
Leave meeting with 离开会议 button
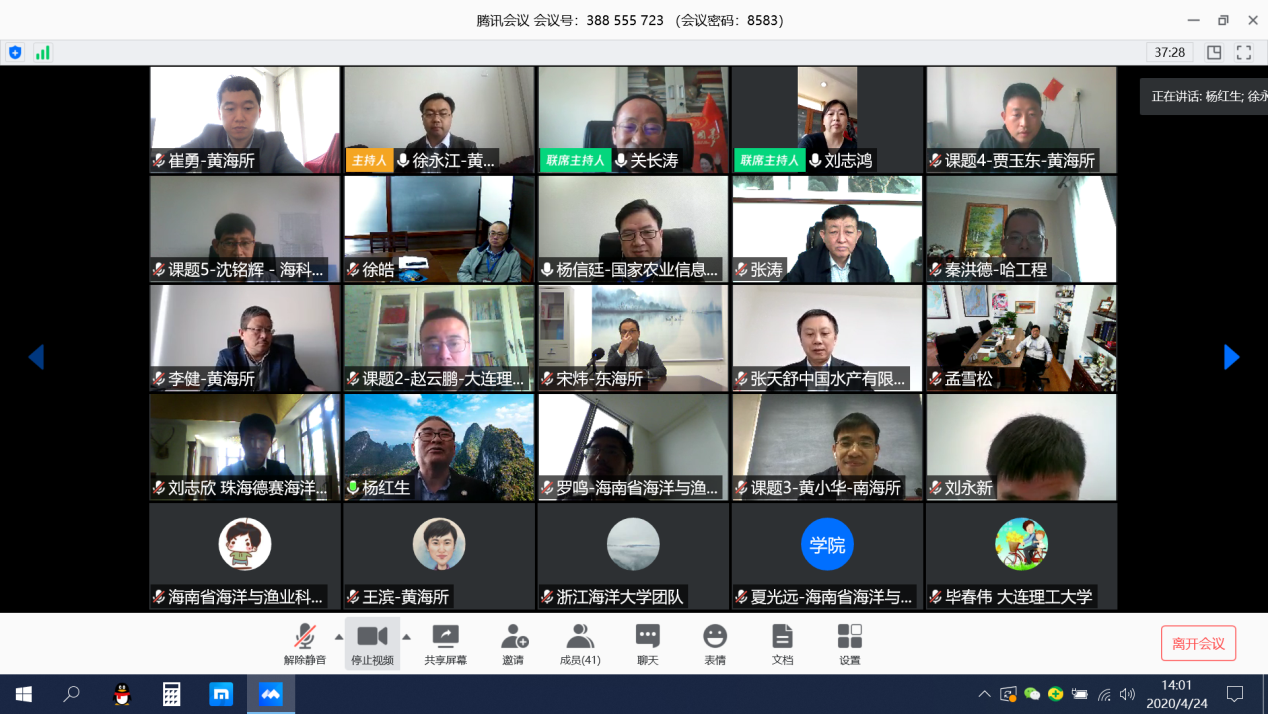(1198, 643)
